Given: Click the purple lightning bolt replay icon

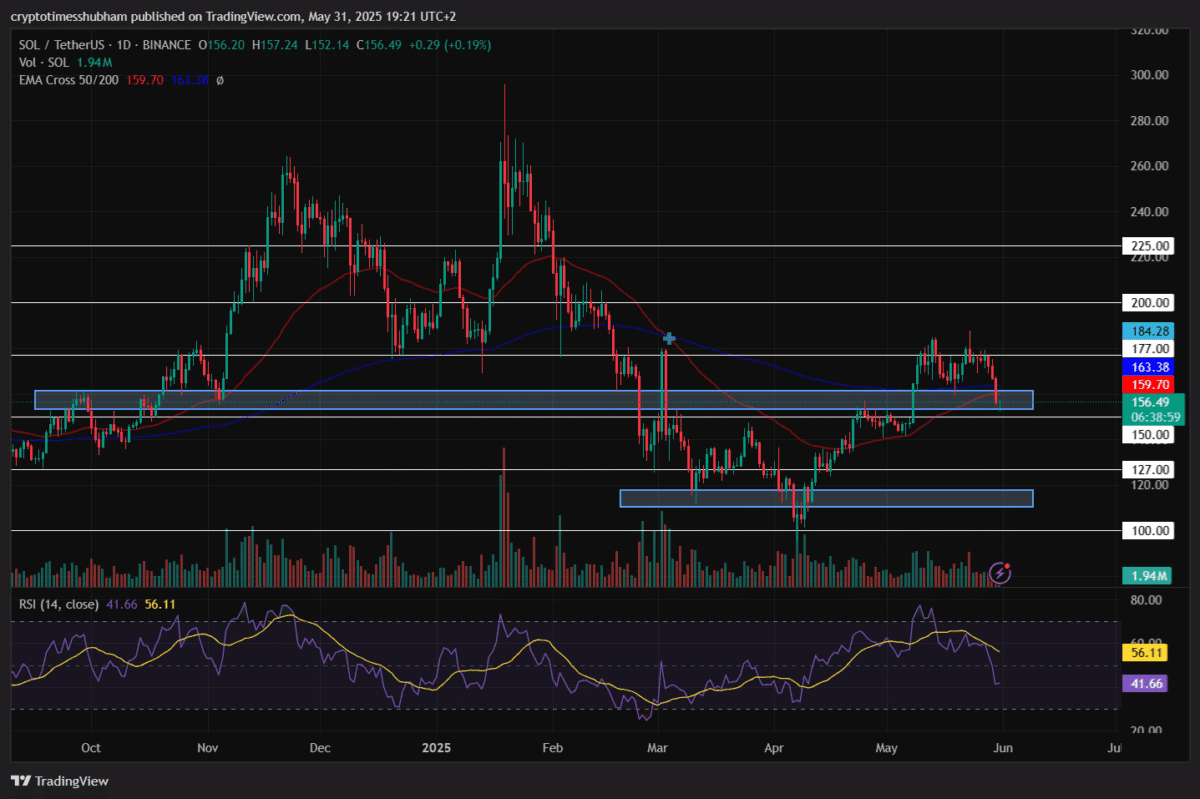Looking at the screenshot, I should point(999,573).
